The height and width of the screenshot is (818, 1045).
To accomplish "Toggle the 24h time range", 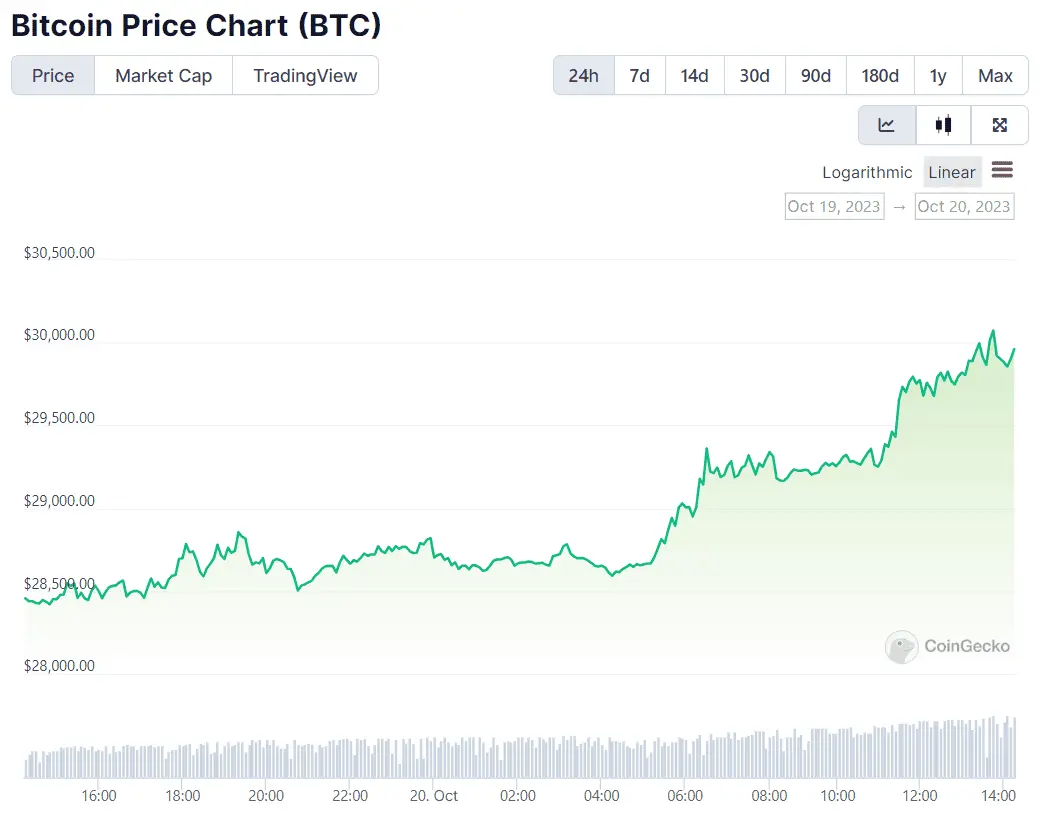I will (584, 75).
